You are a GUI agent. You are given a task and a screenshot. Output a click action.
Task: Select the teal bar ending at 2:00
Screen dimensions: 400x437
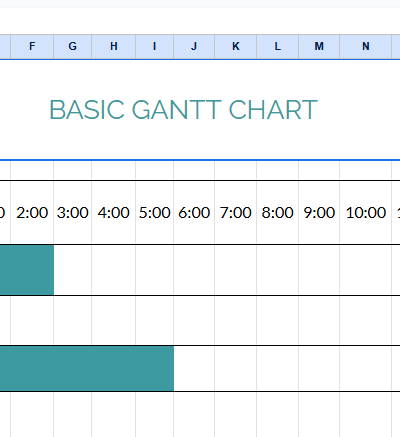coord(27,270)
